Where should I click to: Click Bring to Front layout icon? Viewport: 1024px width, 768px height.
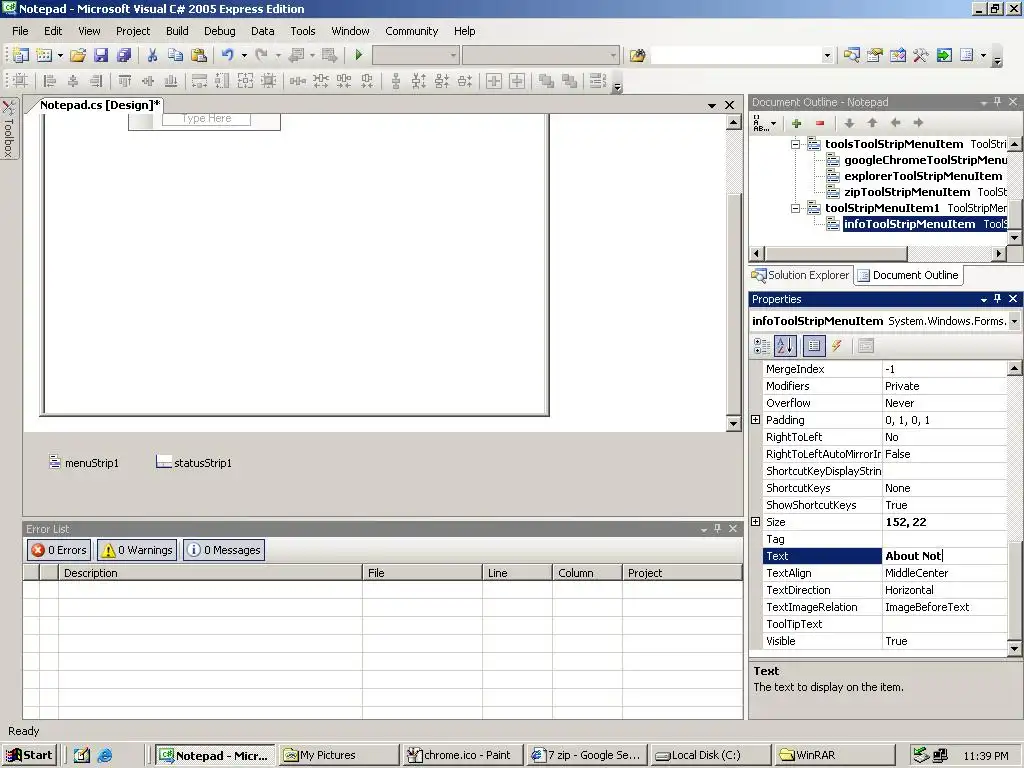[x=546, y=81]
